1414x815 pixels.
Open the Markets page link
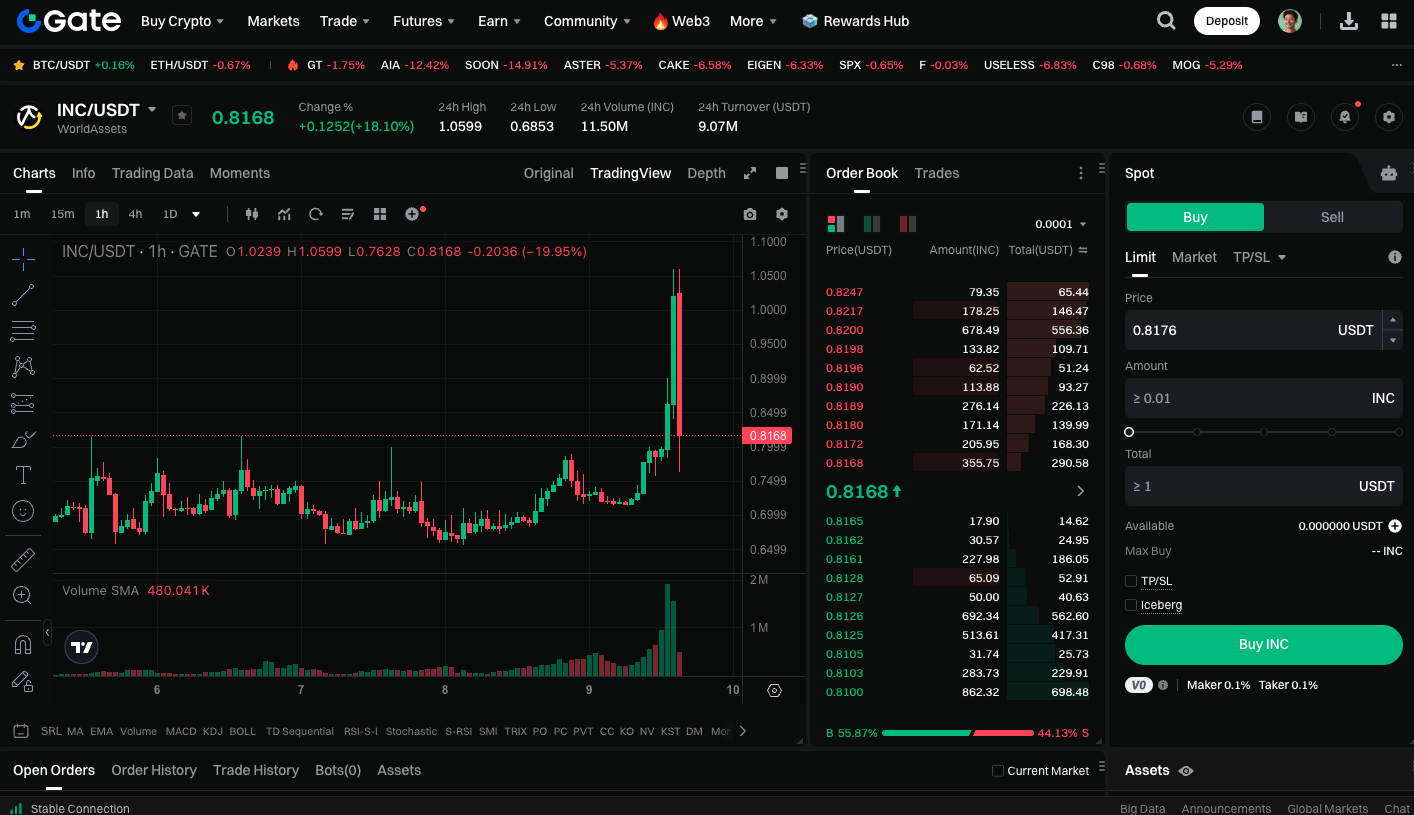(x=273, y=21)
